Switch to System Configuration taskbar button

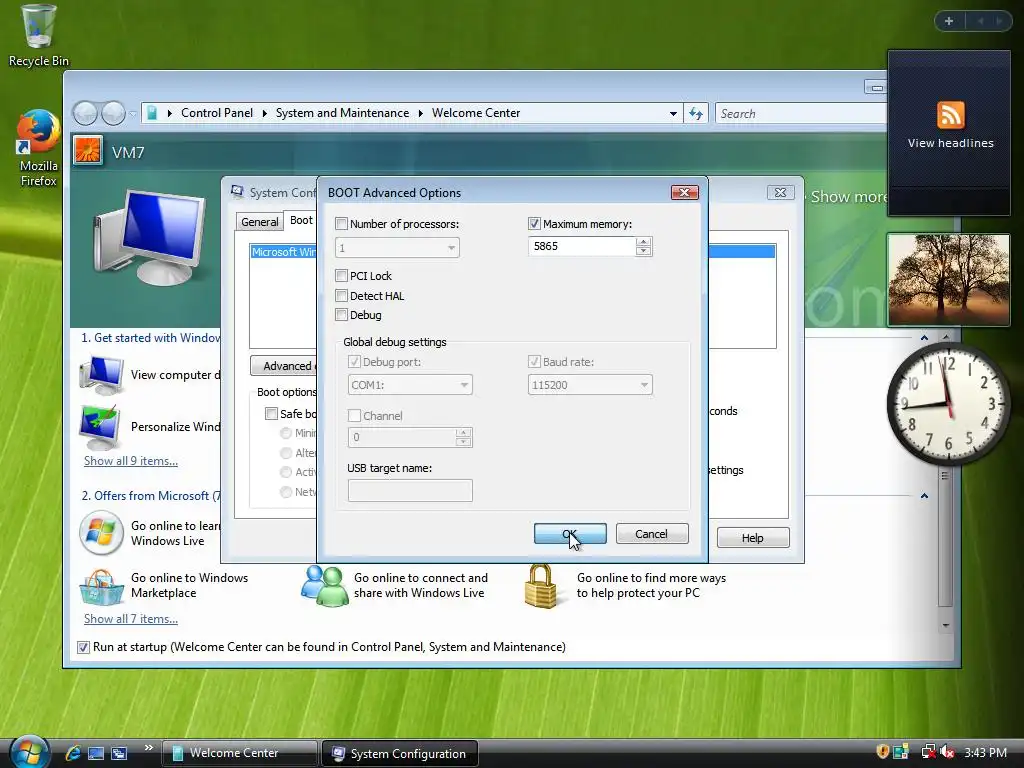(400, 754)
